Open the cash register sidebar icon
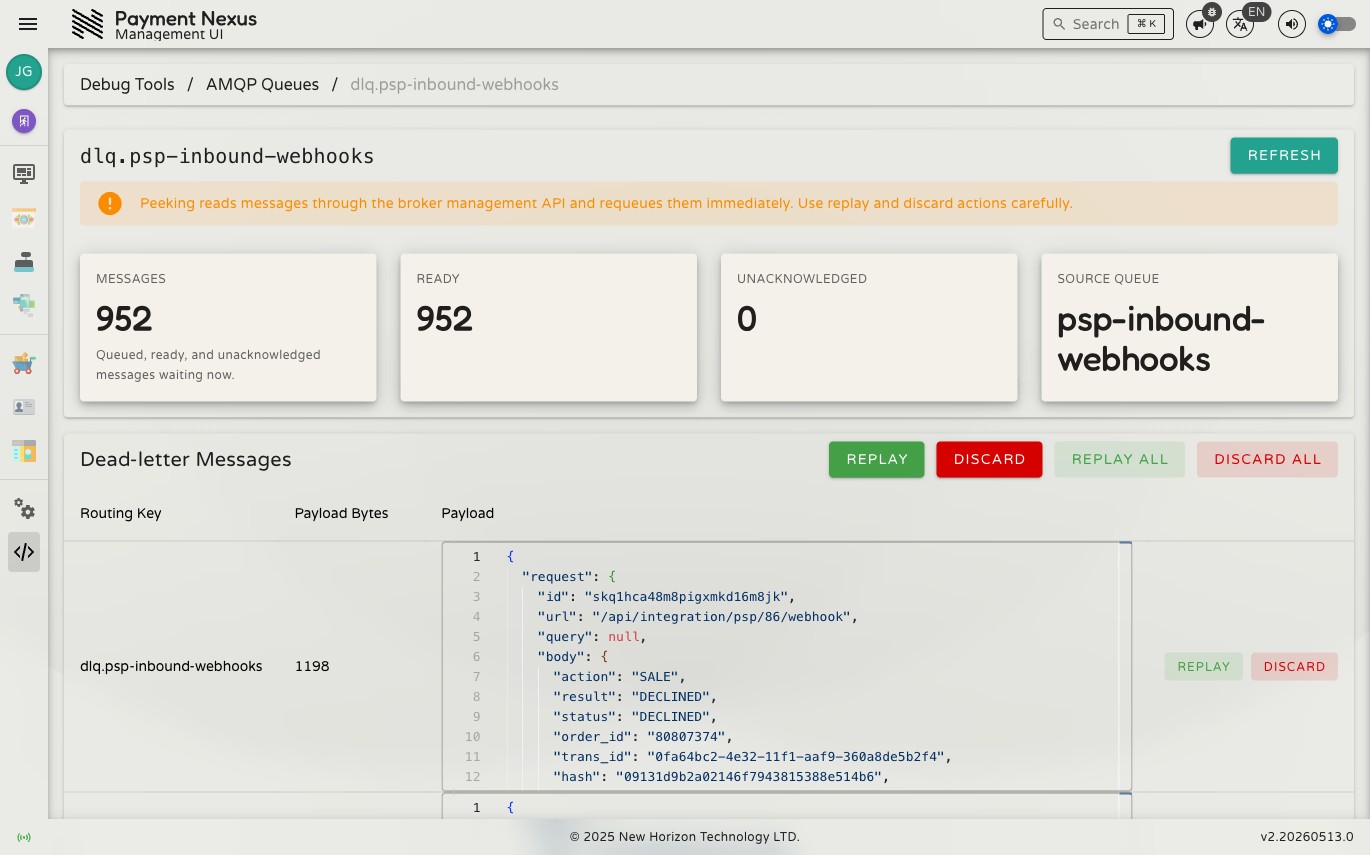Viewport: 1370px width, 855px height. point(24,262)
